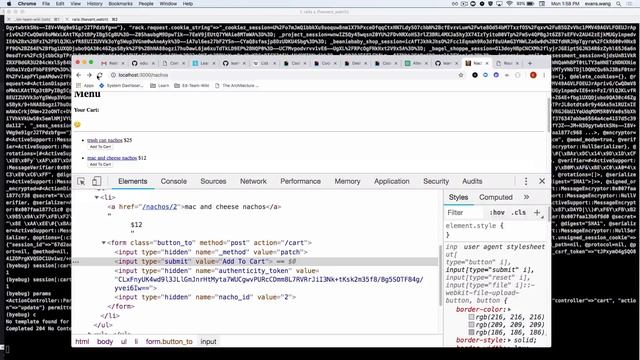Open the Learn bookmarks folder
The image size is (640, 360).
click(160, 86)
